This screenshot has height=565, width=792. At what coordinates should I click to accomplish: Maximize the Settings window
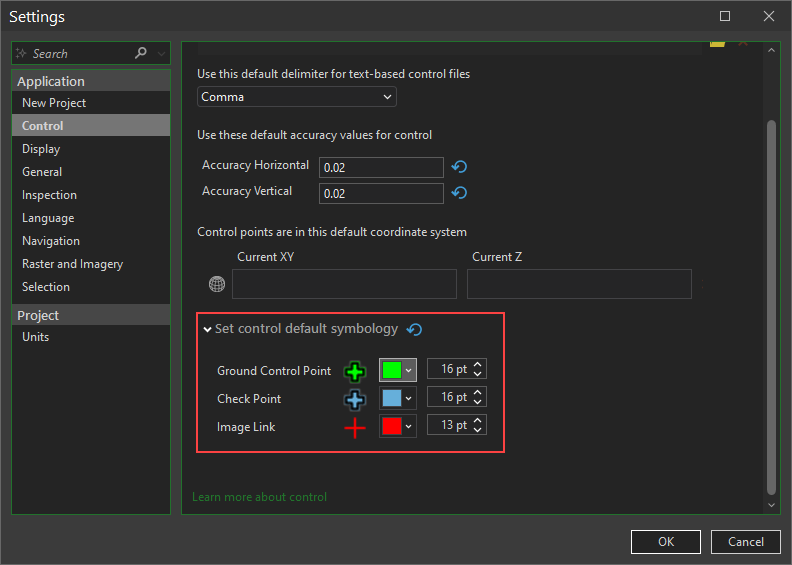[x=725, y=16]
